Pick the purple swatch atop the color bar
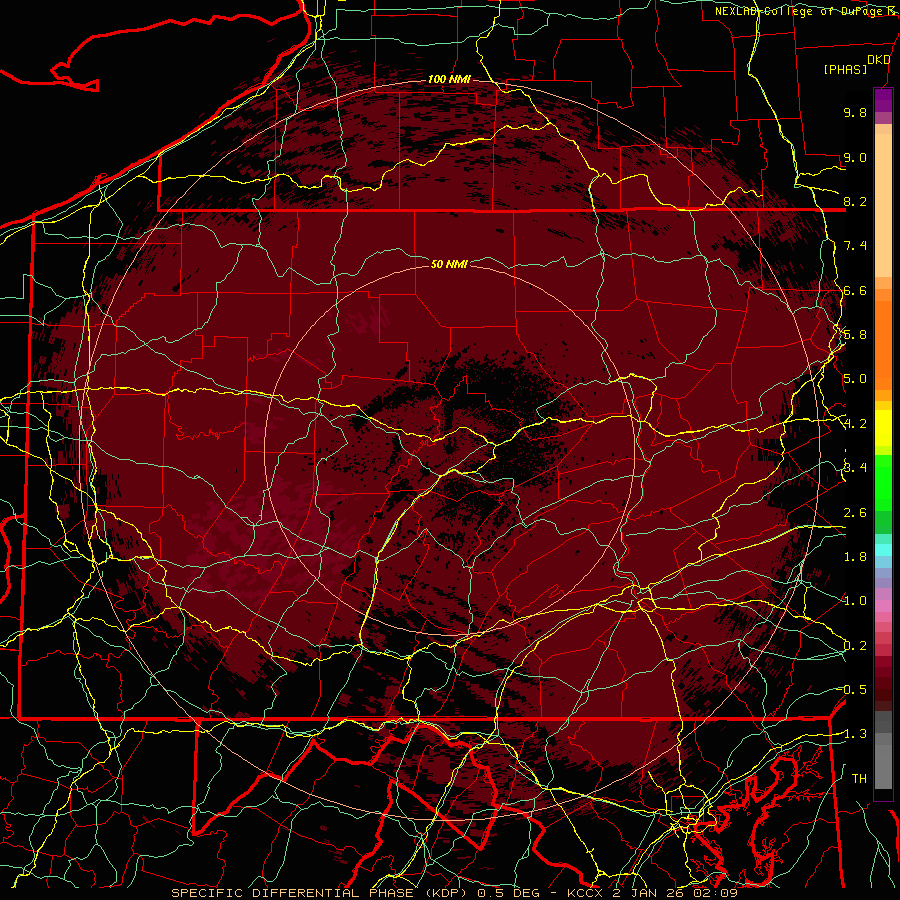This screenshot has height=900, width=900. [x=883, y=100]
